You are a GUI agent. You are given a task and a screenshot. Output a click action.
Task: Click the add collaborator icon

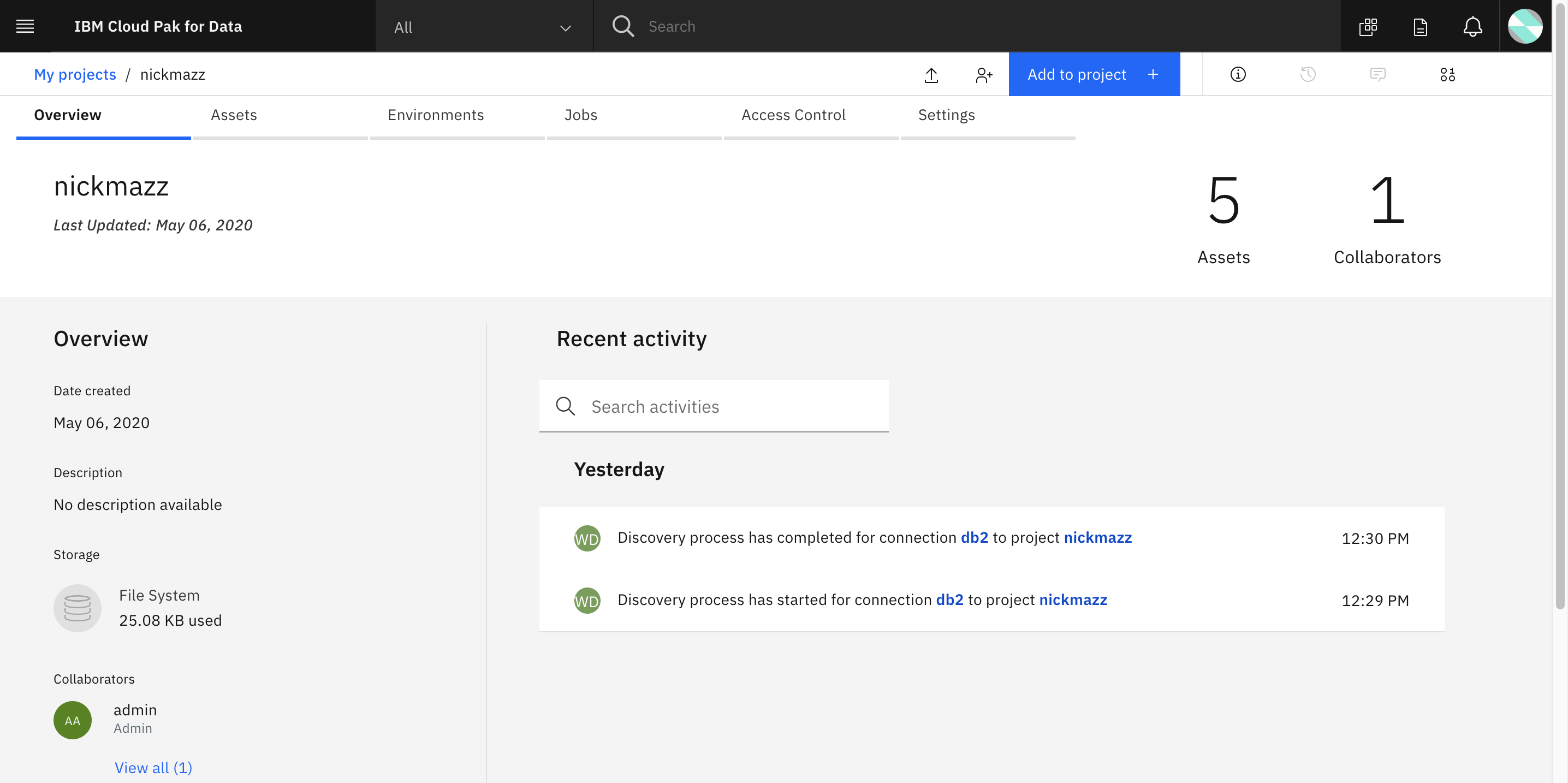[x=983, y=74]
